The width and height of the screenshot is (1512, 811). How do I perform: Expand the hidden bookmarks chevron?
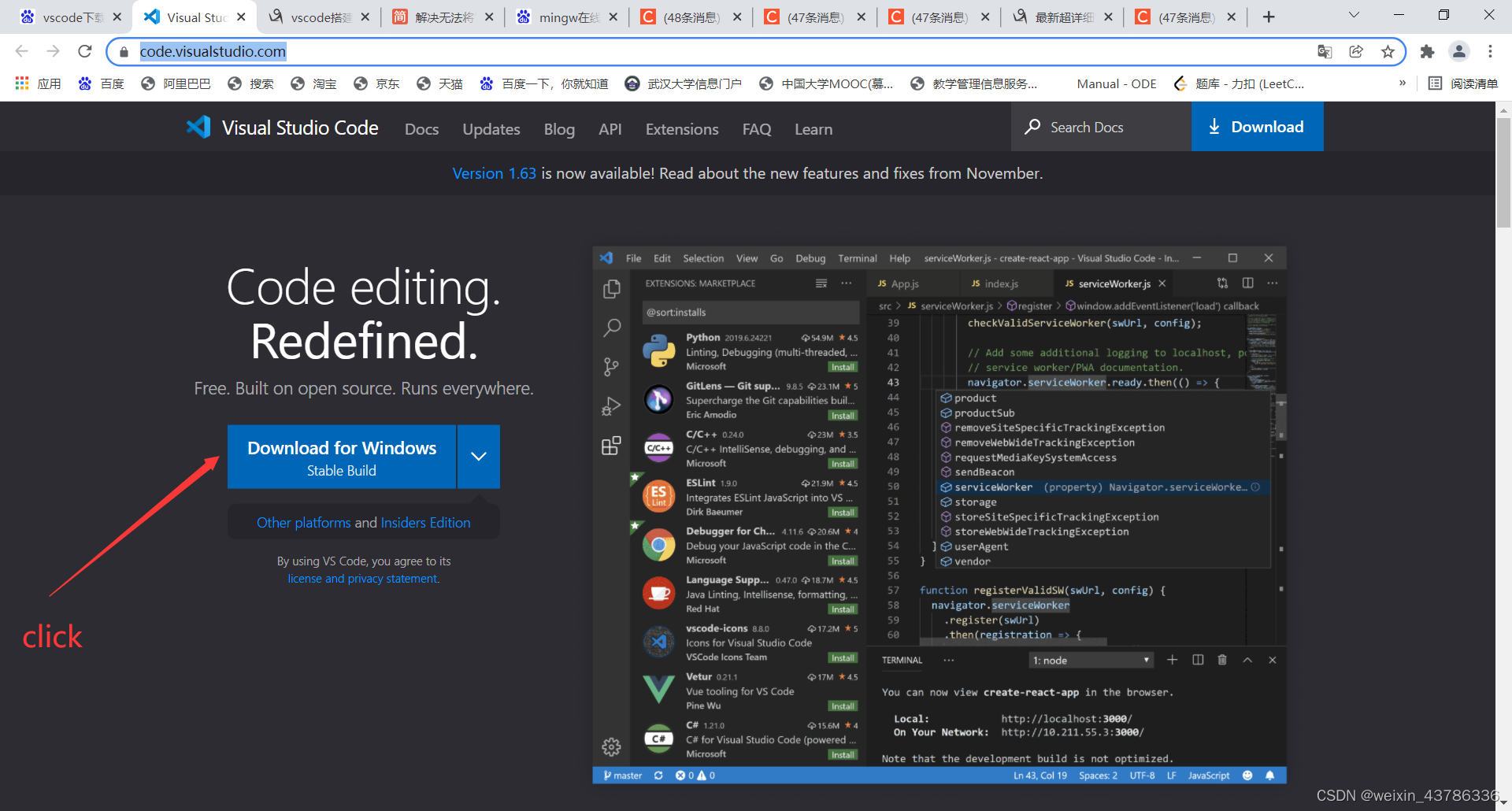click(x=1403, y=83)
